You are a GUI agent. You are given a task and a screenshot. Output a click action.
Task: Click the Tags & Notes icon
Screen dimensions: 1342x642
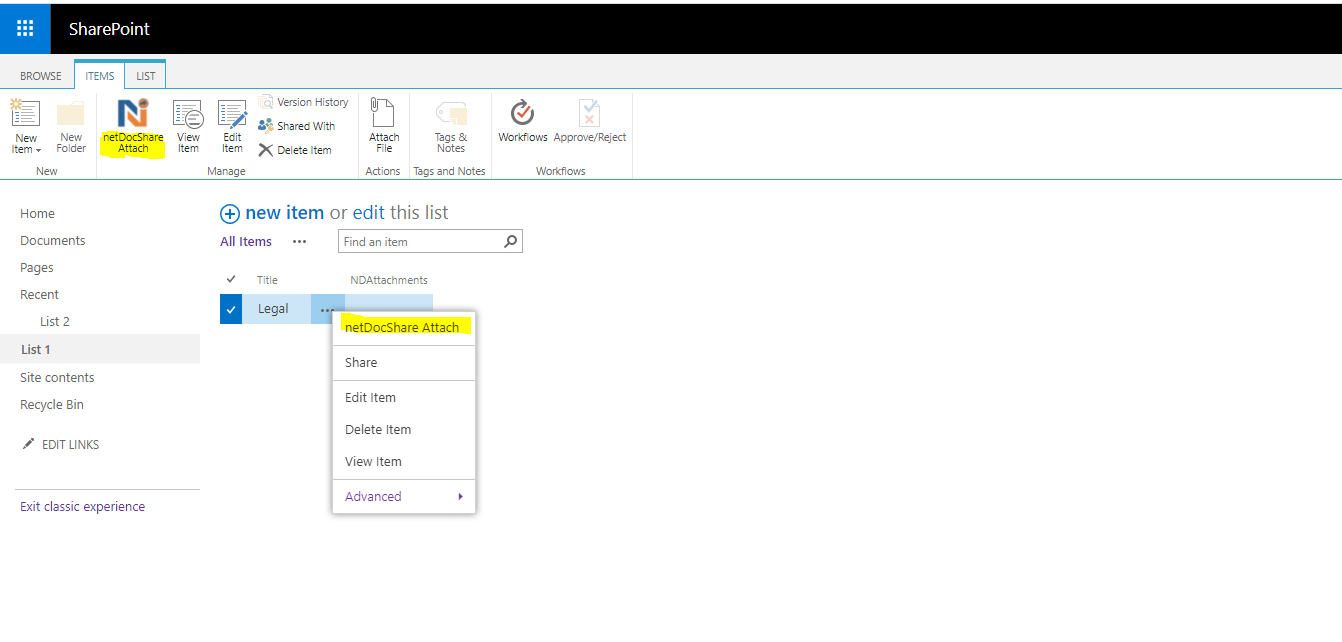click(x=451, y=114)
